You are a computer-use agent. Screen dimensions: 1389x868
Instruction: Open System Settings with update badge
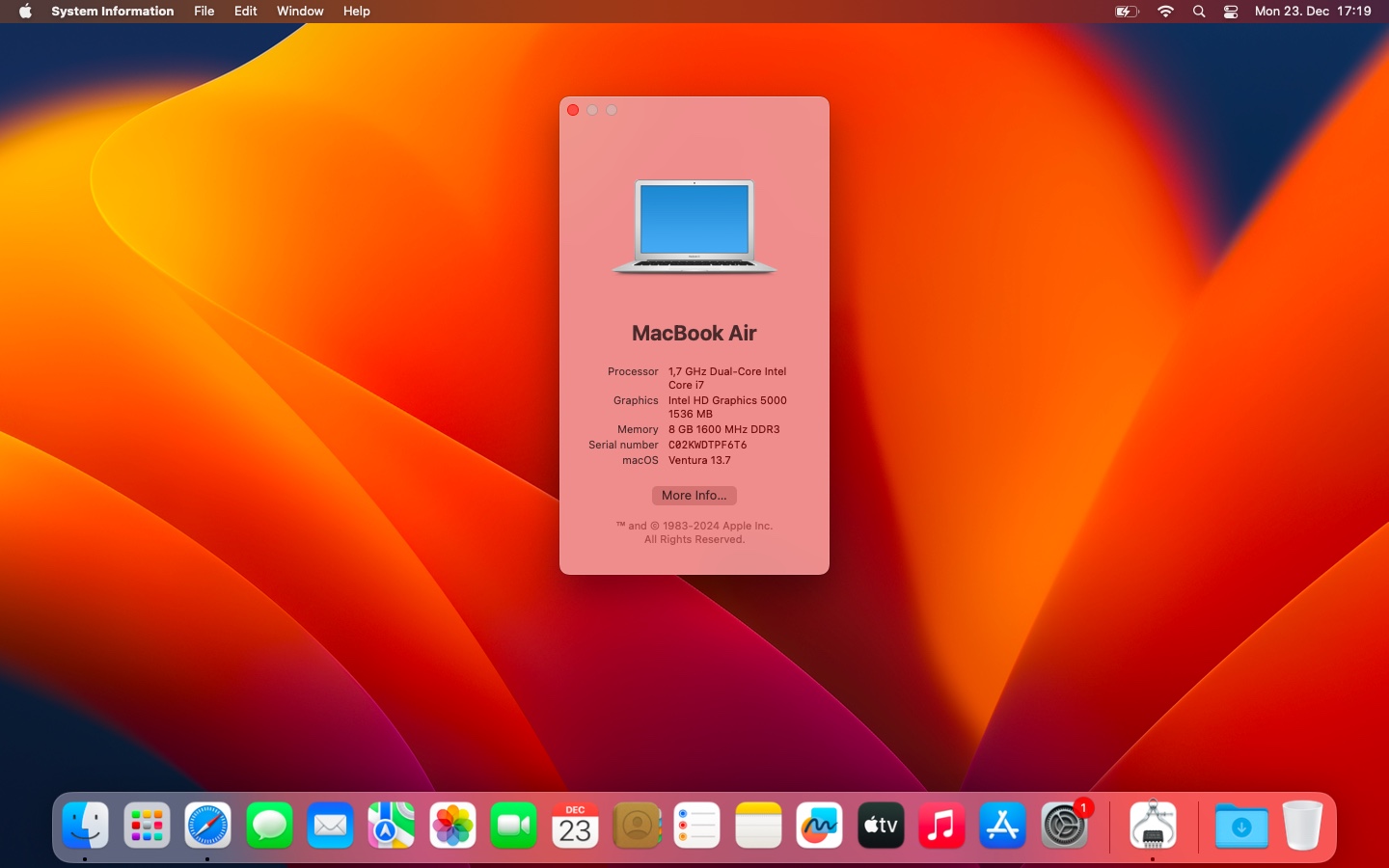tap(1065, 826)
